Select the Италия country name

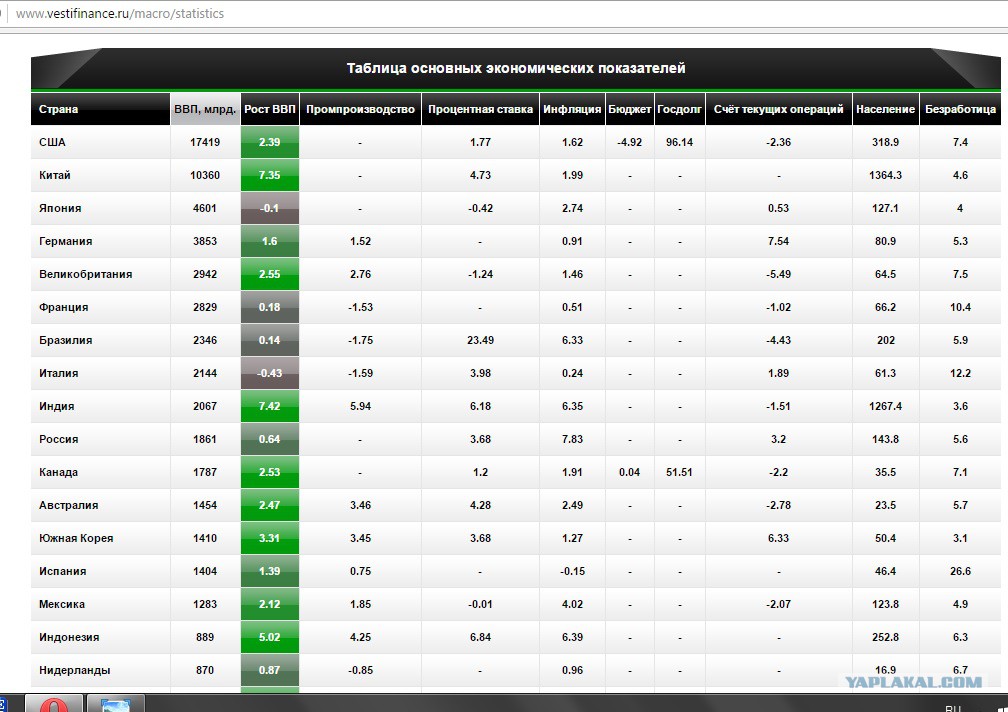(58, 373)
